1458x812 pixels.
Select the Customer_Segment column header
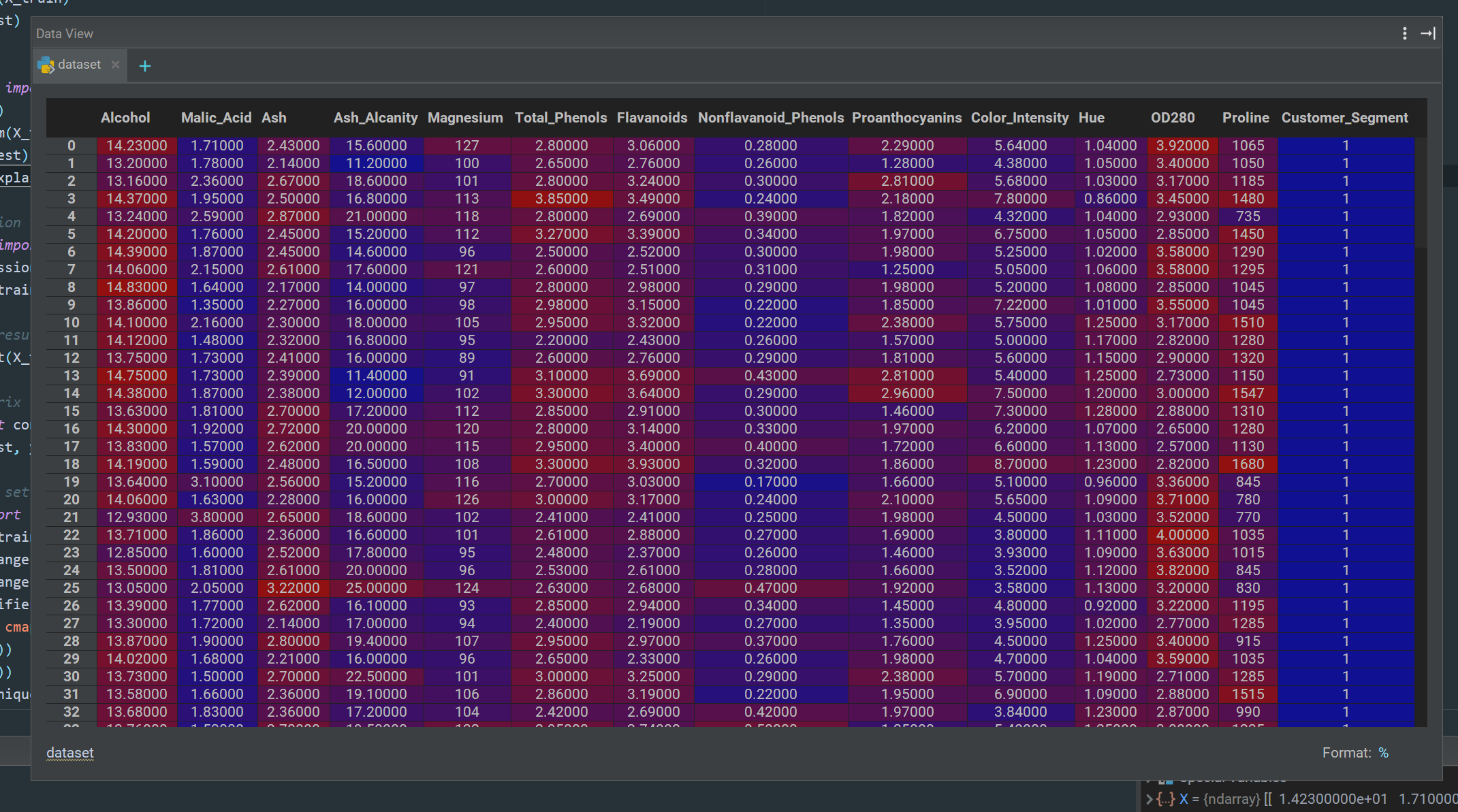pos(1345,117)
